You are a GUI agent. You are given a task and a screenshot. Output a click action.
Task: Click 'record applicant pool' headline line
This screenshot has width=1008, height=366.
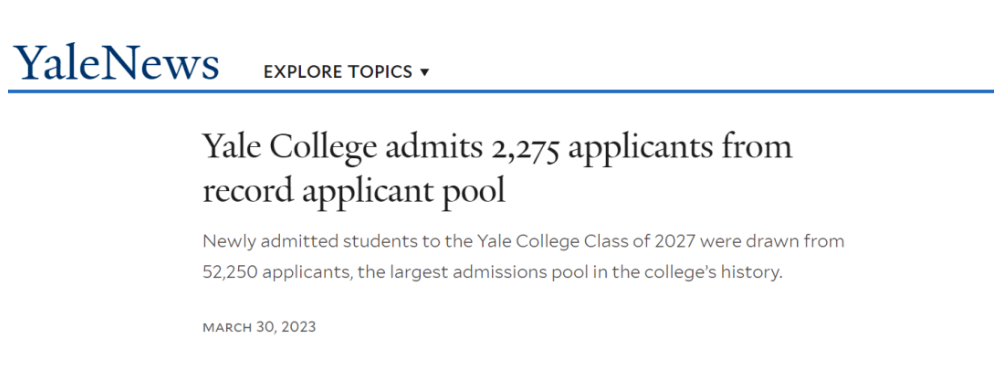coord(354,191)
